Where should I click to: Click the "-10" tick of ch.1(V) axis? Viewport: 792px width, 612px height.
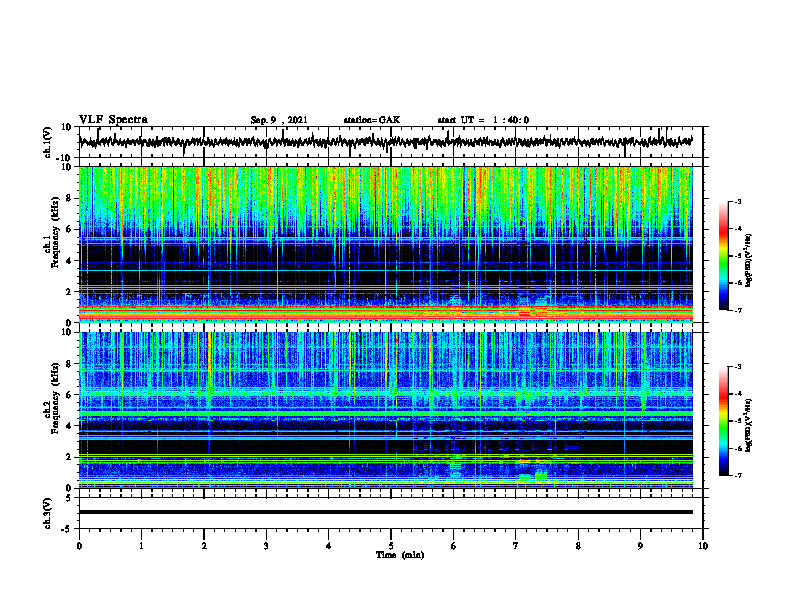(x=65, y=158)
